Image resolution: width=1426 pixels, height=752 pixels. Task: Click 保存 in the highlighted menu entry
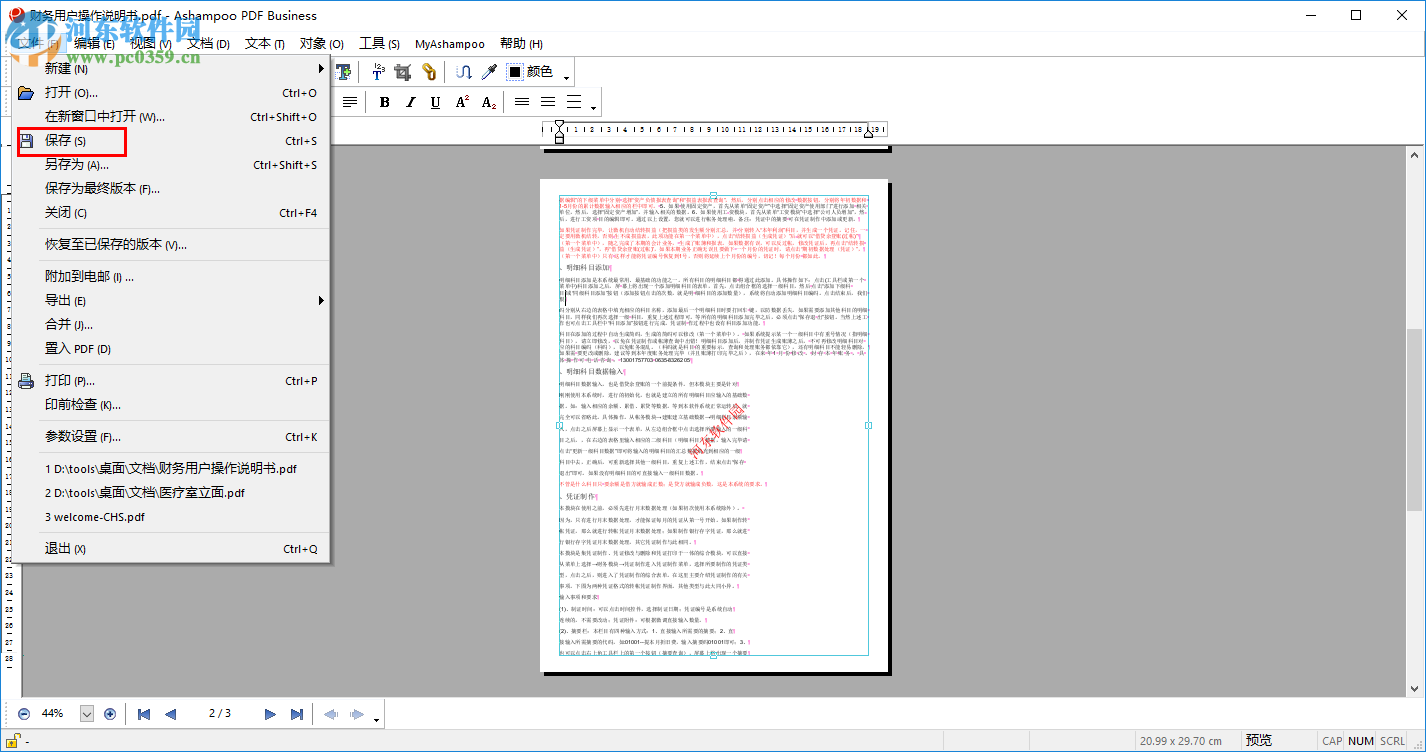[x=66, y=141]
